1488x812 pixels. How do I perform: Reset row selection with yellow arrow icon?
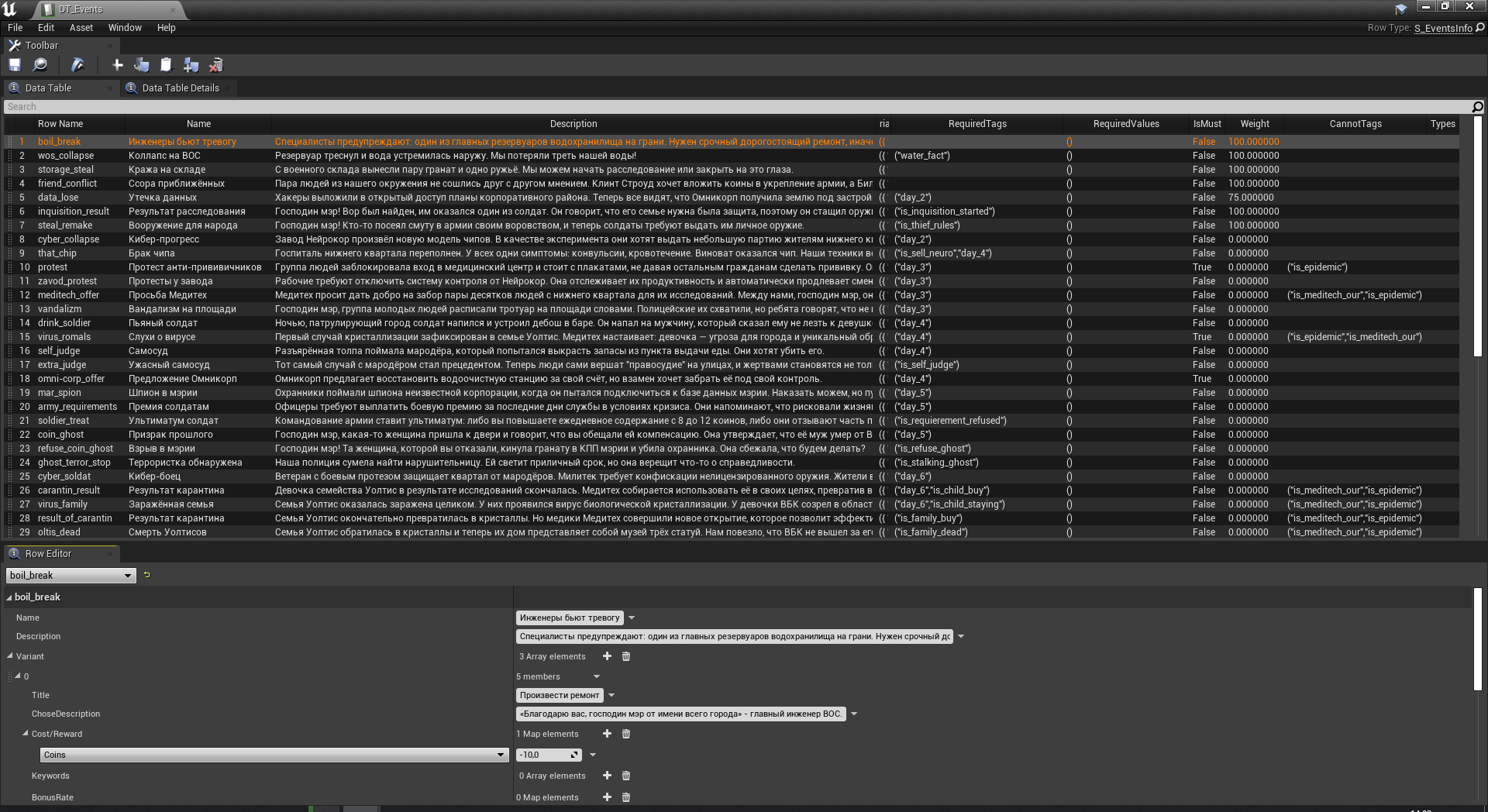pos(146,575)
